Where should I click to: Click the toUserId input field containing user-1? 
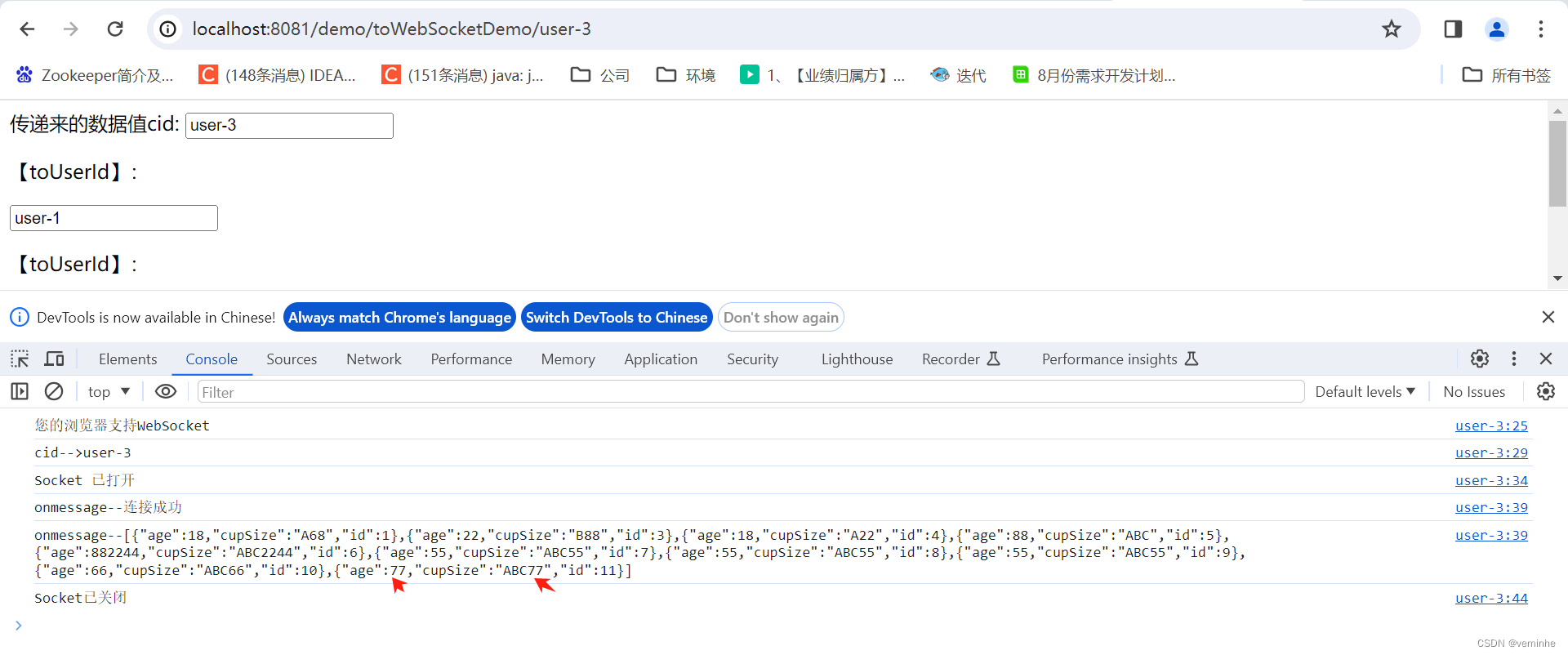(114, 218)
